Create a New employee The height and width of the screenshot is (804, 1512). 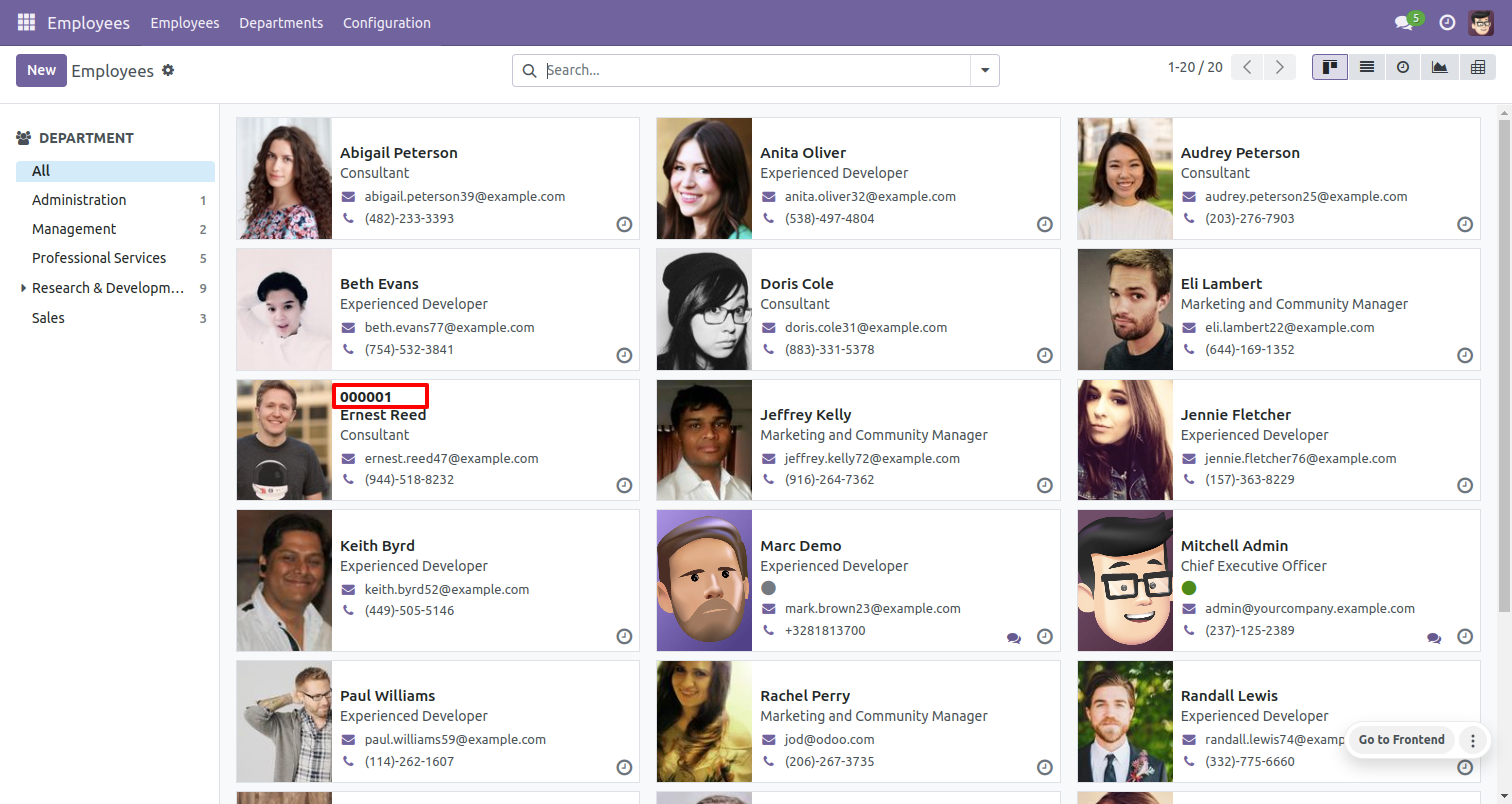[41, 70]
